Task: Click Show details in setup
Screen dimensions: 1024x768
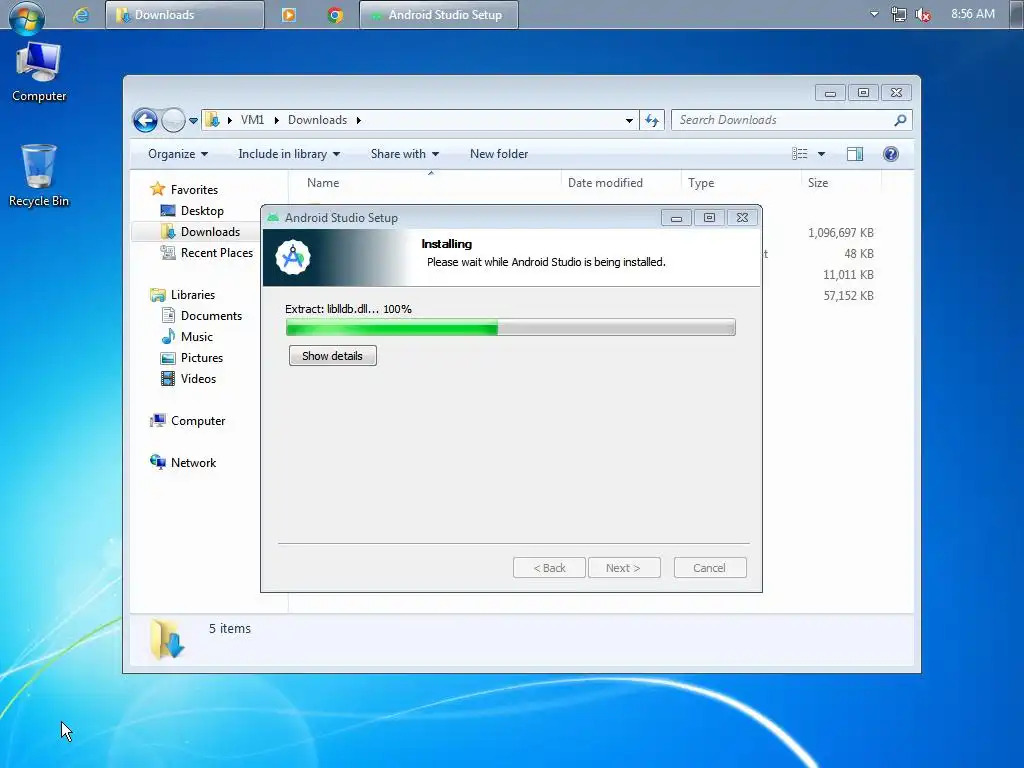Action: pos(332,356)
